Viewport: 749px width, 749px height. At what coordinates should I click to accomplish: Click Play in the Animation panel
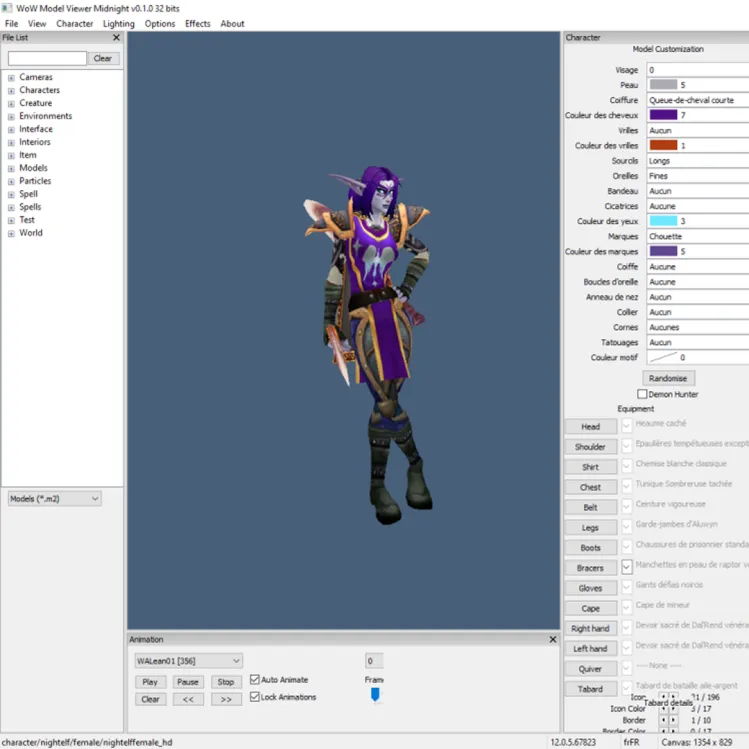(150, 682)
